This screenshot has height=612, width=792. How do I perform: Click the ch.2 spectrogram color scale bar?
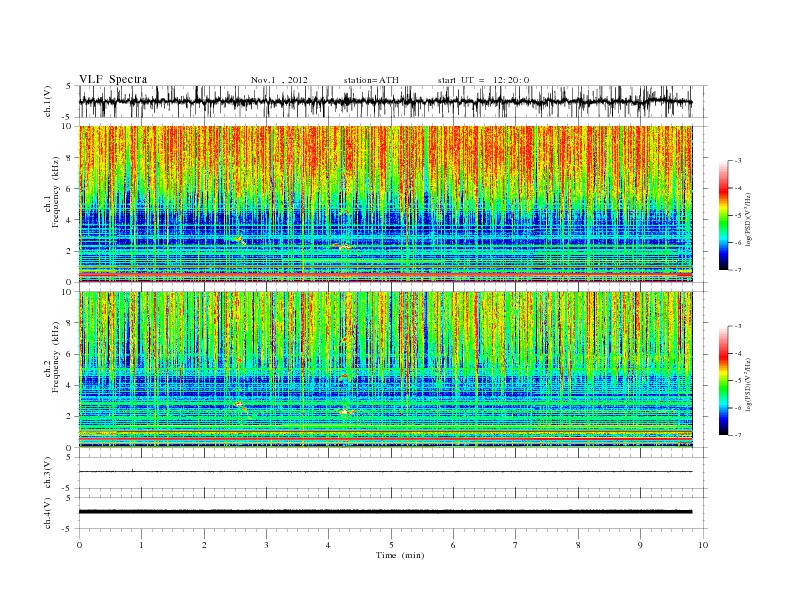pyautogui.click(x=724, y=380)
